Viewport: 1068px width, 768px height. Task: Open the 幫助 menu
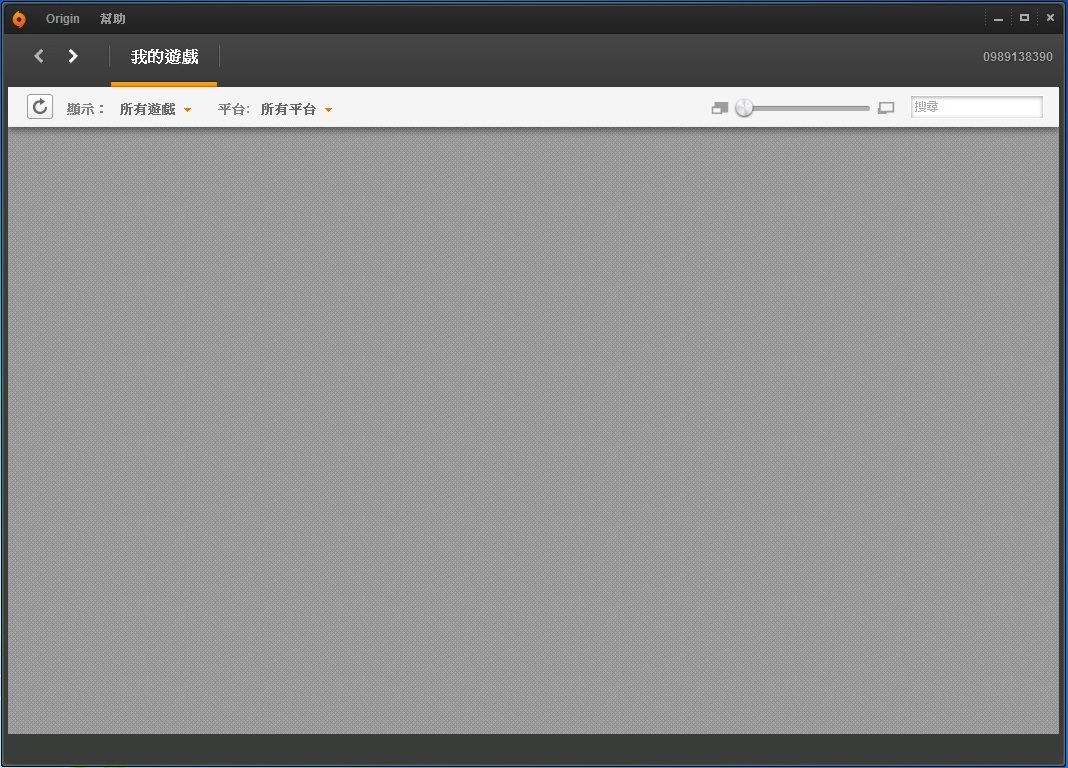click(x=113, y=19)
